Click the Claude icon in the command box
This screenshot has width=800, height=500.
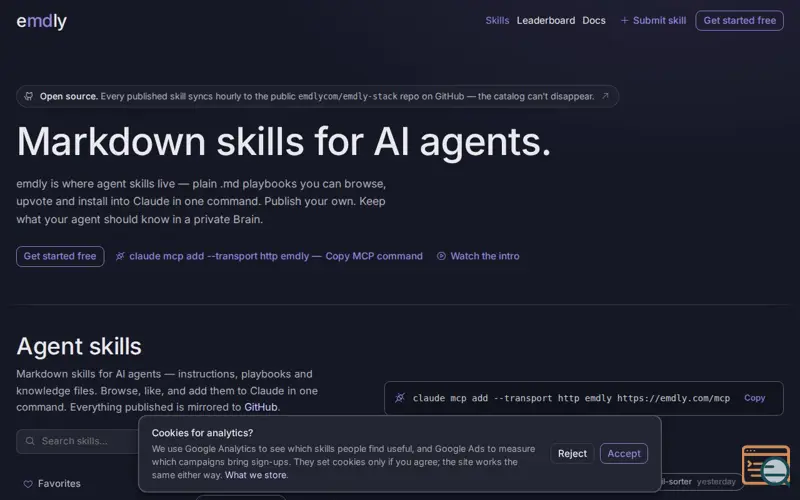(x=400, y=398)
